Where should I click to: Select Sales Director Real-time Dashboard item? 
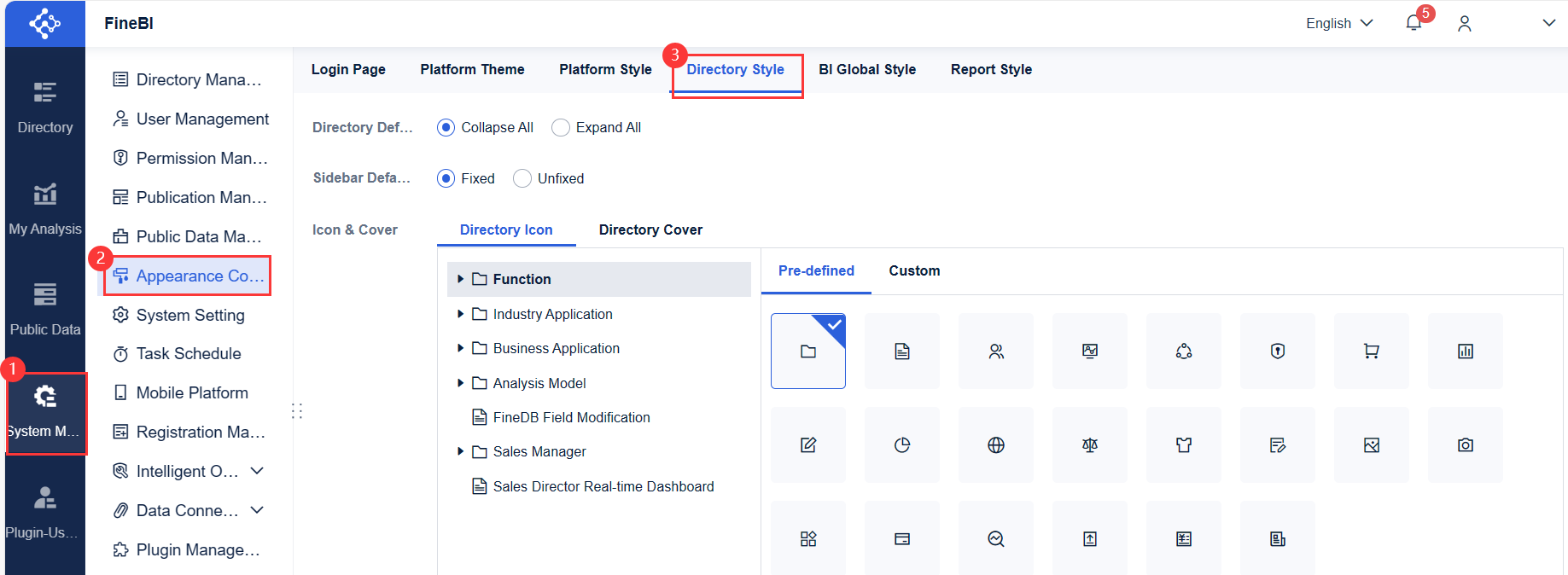[x=603, y=487]
